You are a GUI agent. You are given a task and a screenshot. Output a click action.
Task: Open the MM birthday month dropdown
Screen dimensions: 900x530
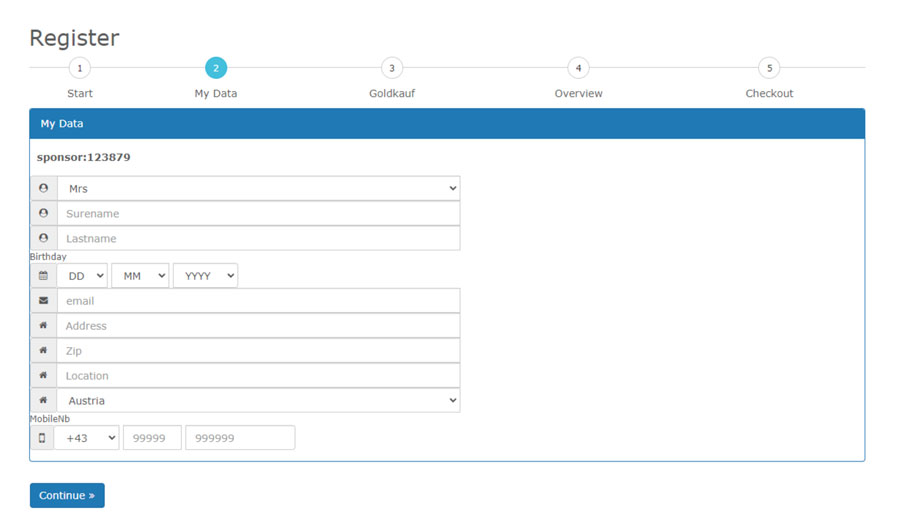click(x=140, y=276)
